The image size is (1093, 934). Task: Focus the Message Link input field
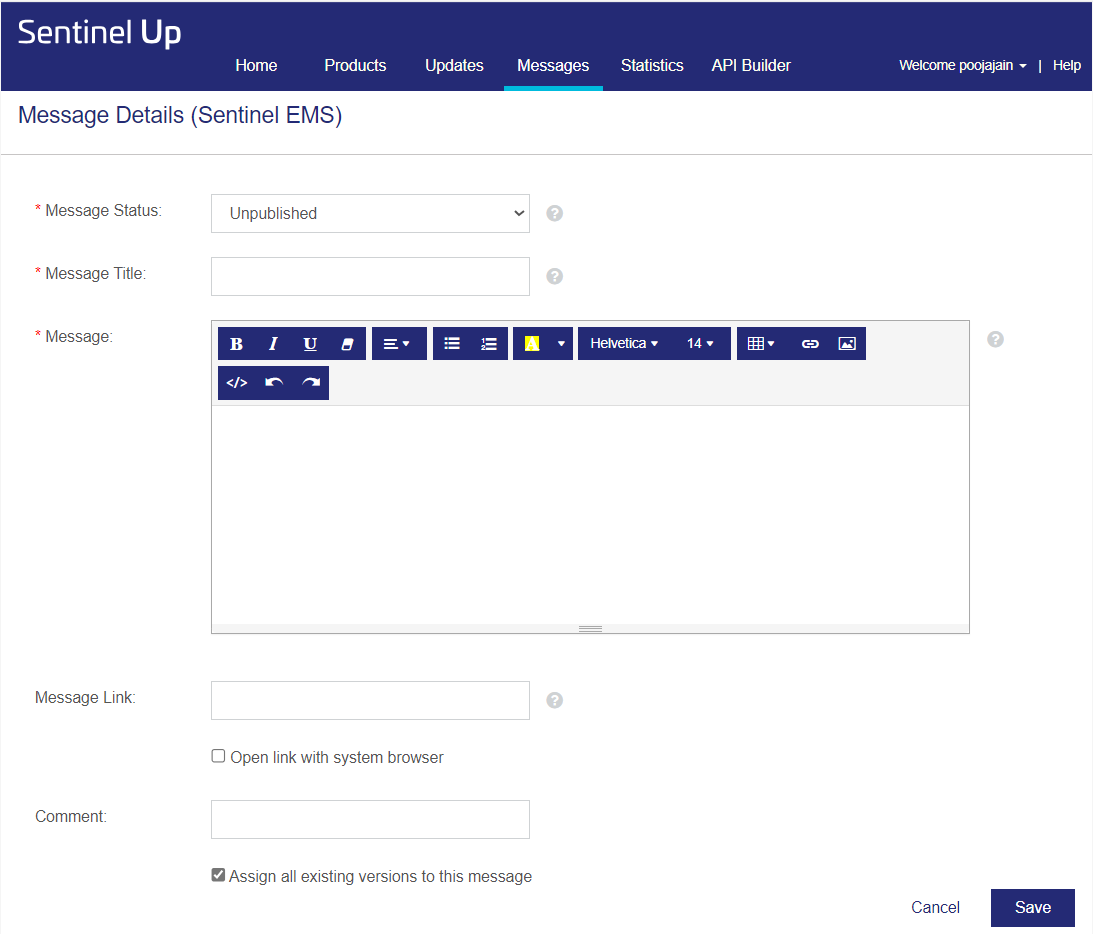point(370,700)
